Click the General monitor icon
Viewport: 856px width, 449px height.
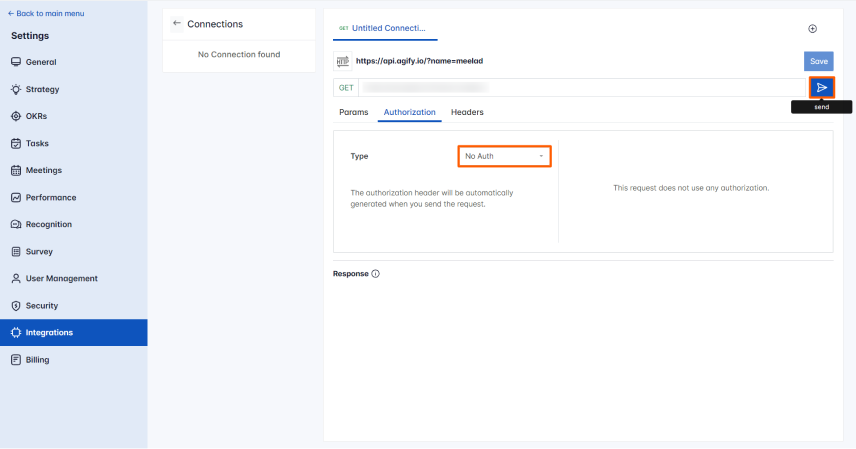click(x=16, y=62)
